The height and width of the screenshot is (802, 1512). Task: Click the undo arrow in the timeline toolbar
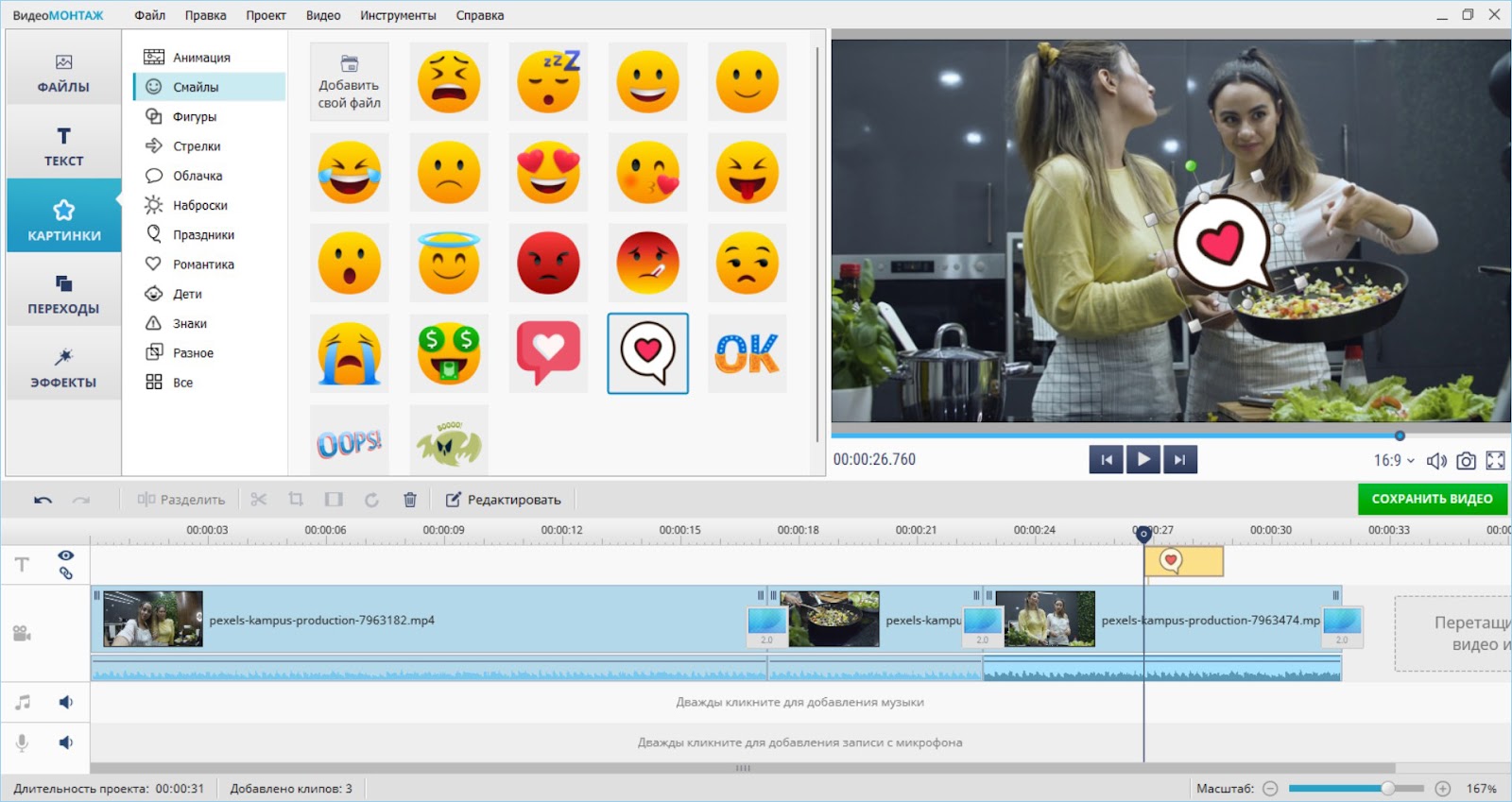coord(43,500)
